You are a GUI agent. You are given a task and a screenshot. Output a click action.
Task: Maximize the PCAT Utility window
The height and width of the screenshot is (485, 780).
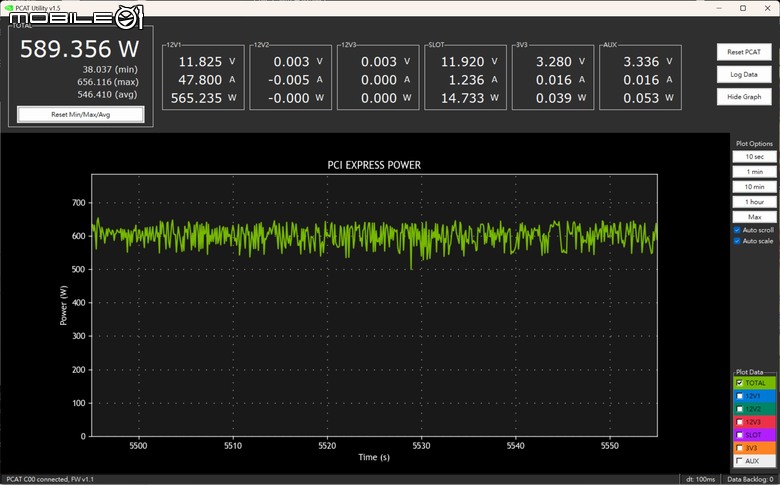743,8
